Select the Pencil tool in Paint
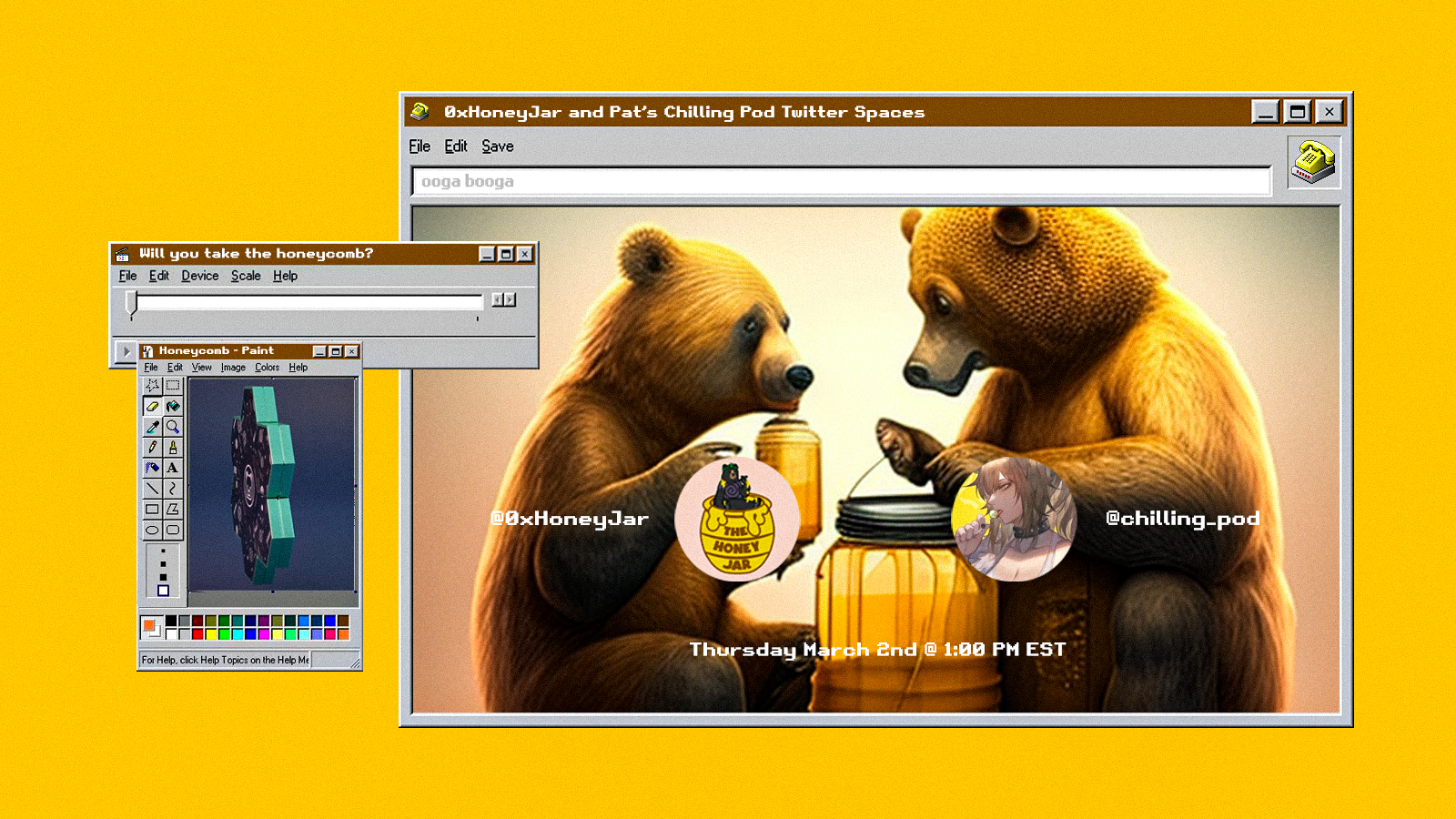Image resolution: width=1456 pixels, height=819 pixels. pos(152,447)
